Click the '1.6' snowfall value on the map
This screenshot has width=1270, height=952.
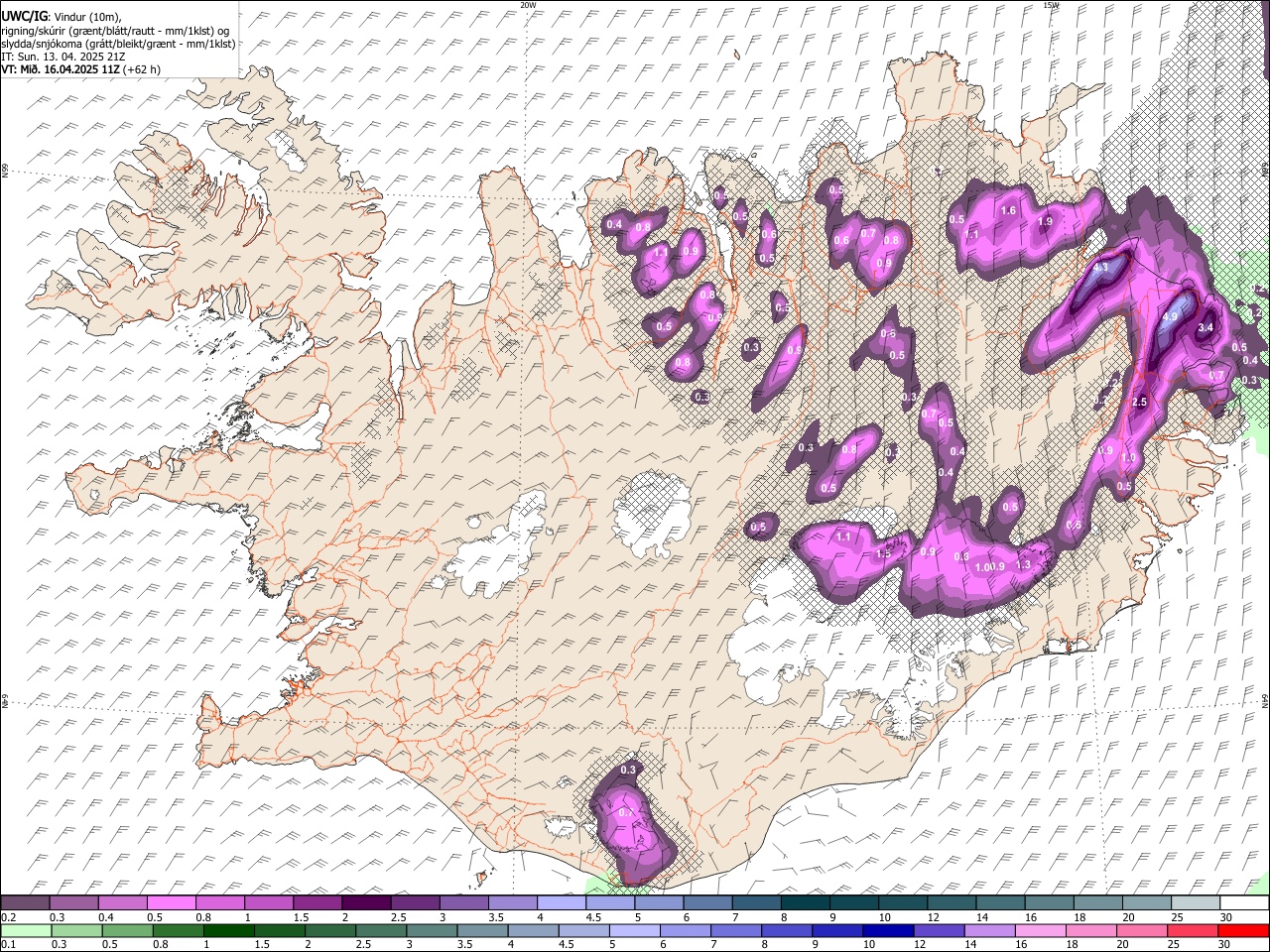(1009, 210)
